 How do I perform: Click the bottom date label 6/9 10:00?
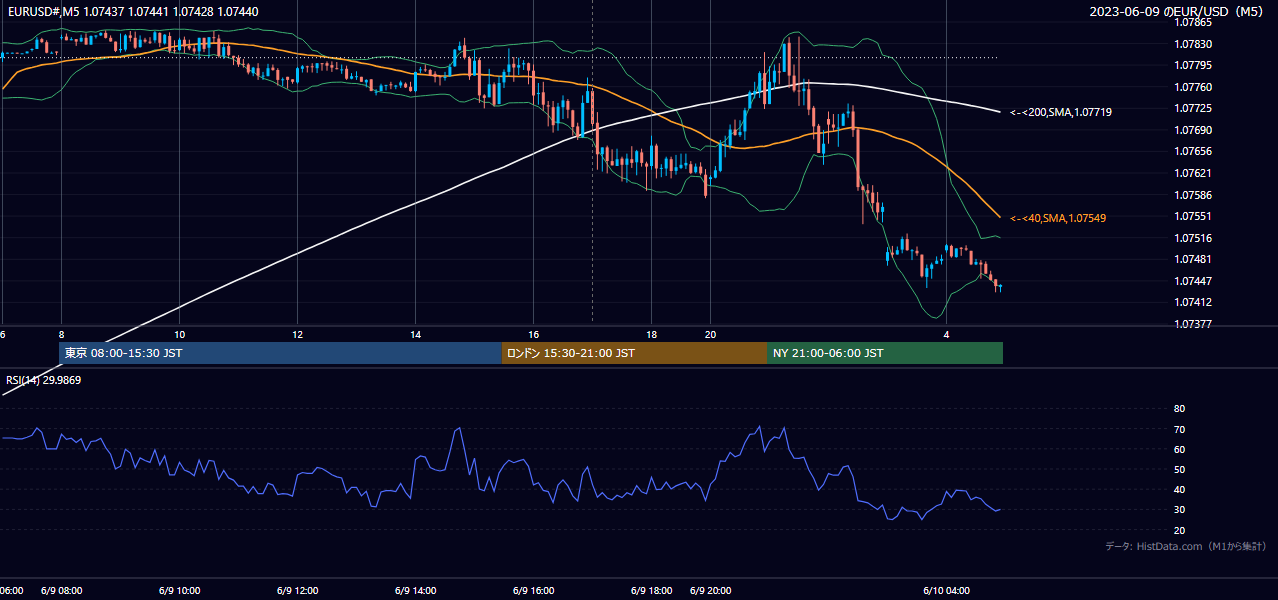point(179,591)
